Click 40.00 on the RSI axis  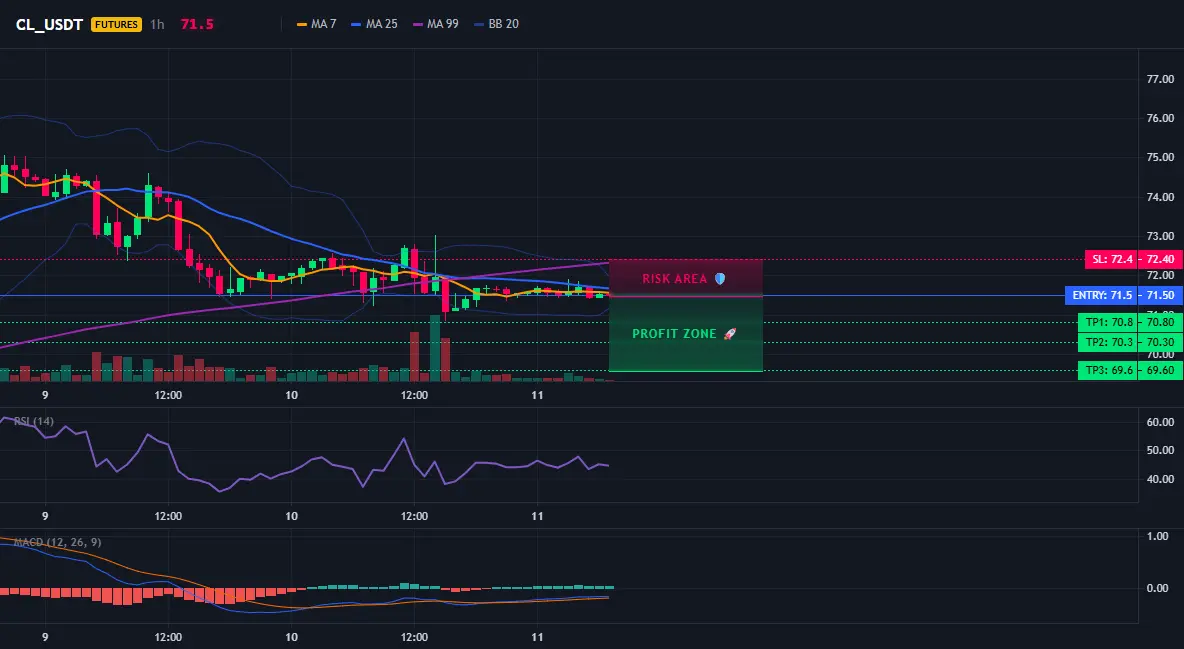pos(1160,479)
